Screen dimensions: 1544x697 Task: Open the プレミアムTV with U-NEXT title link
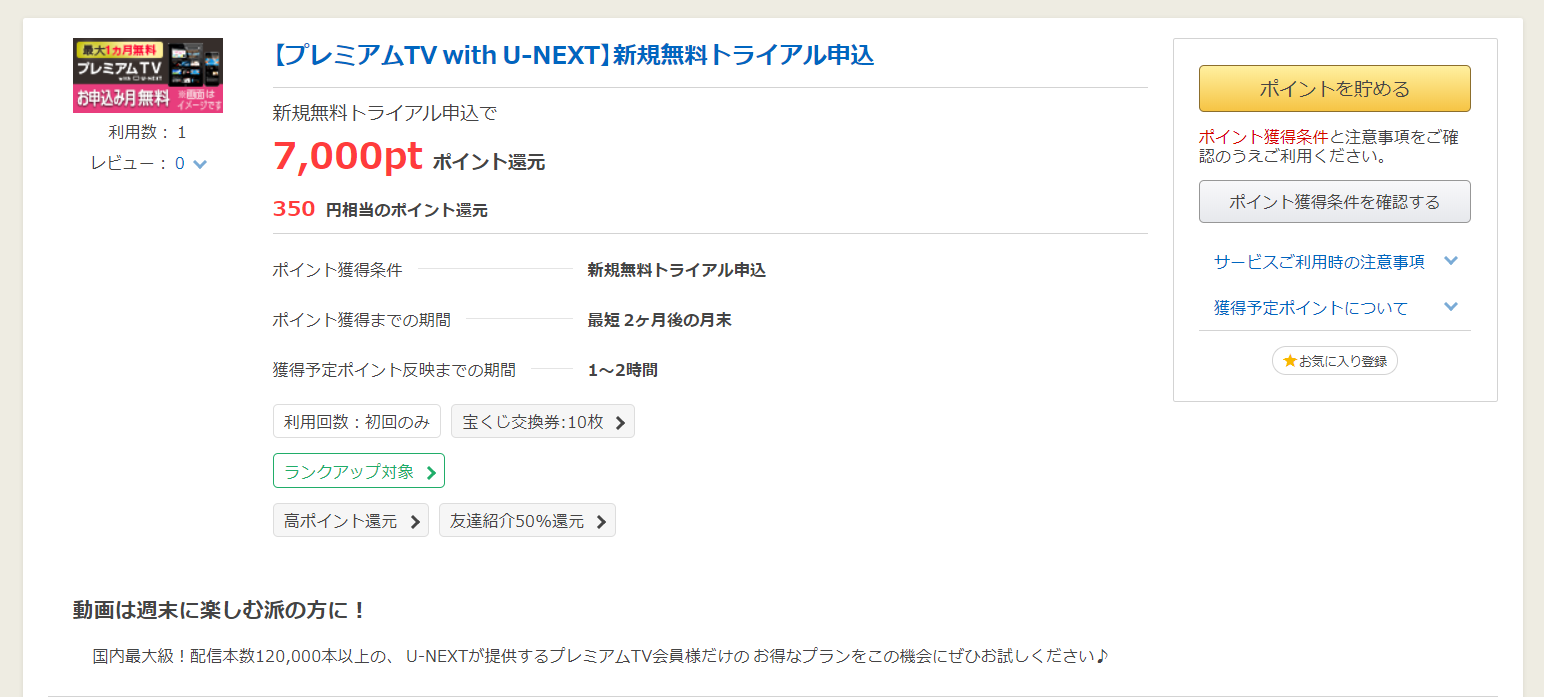[x=573, y=55]
